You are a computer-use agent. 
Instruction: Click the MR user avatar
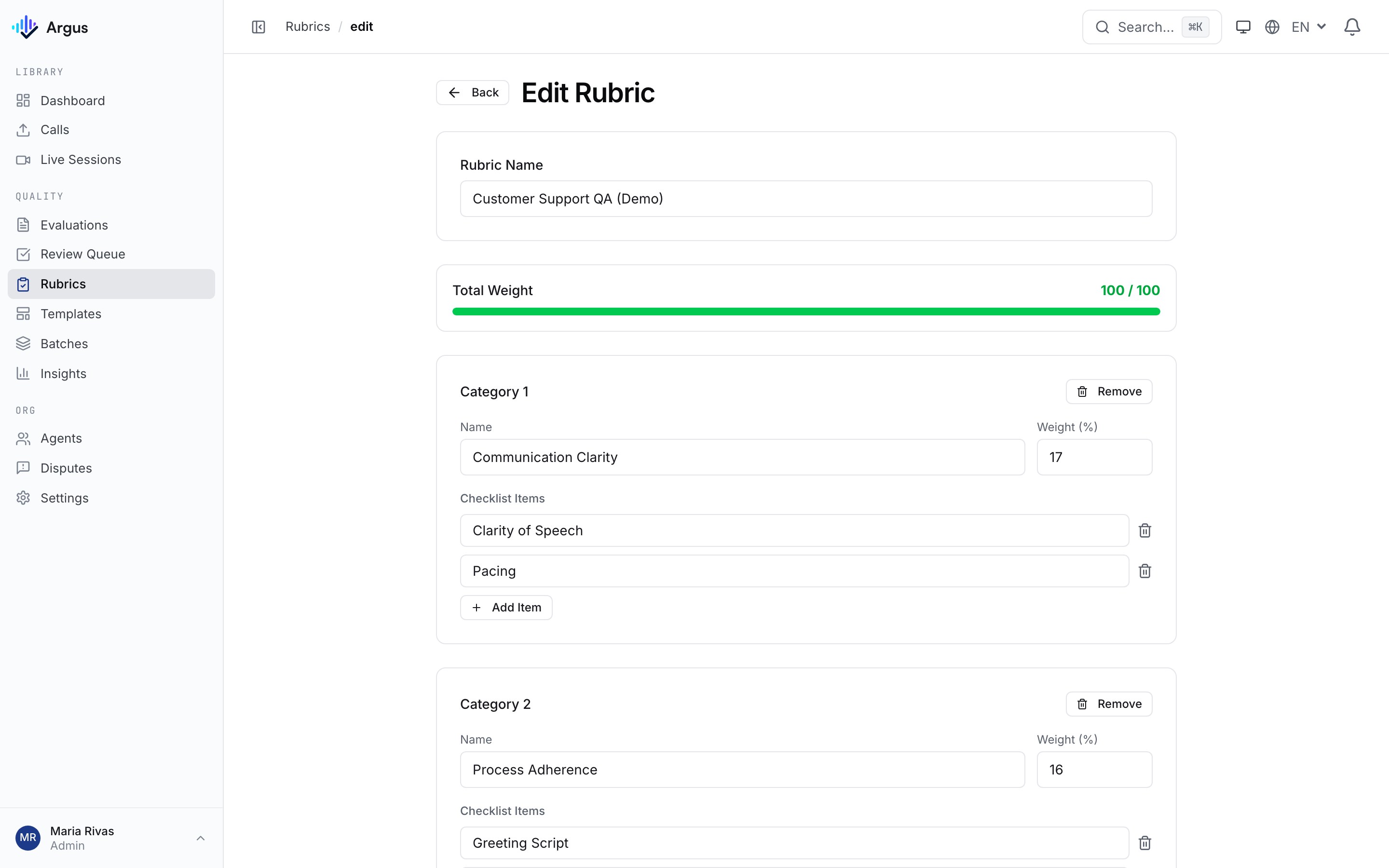(x=27, y=838)
